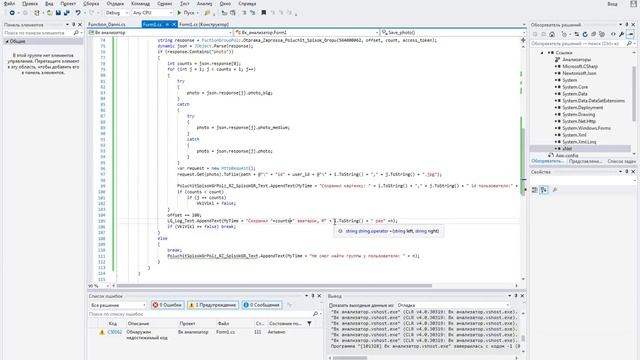Pin the Solution Explorer panel
The height and width of the screenshot is (360, 640).
627,24
